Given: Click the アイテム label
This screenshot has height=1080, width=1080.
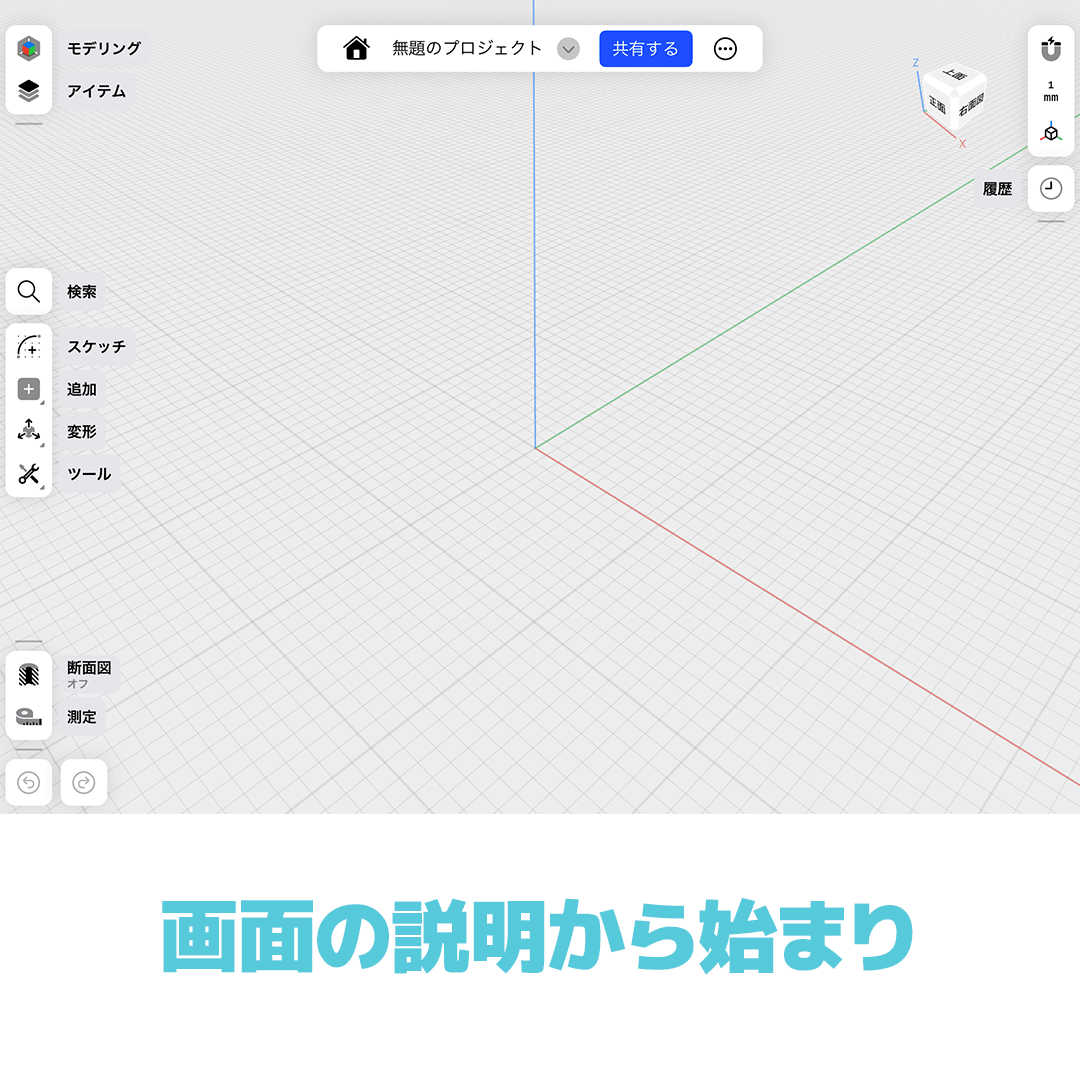Looking at the screenshot, I should coord(96,91).
